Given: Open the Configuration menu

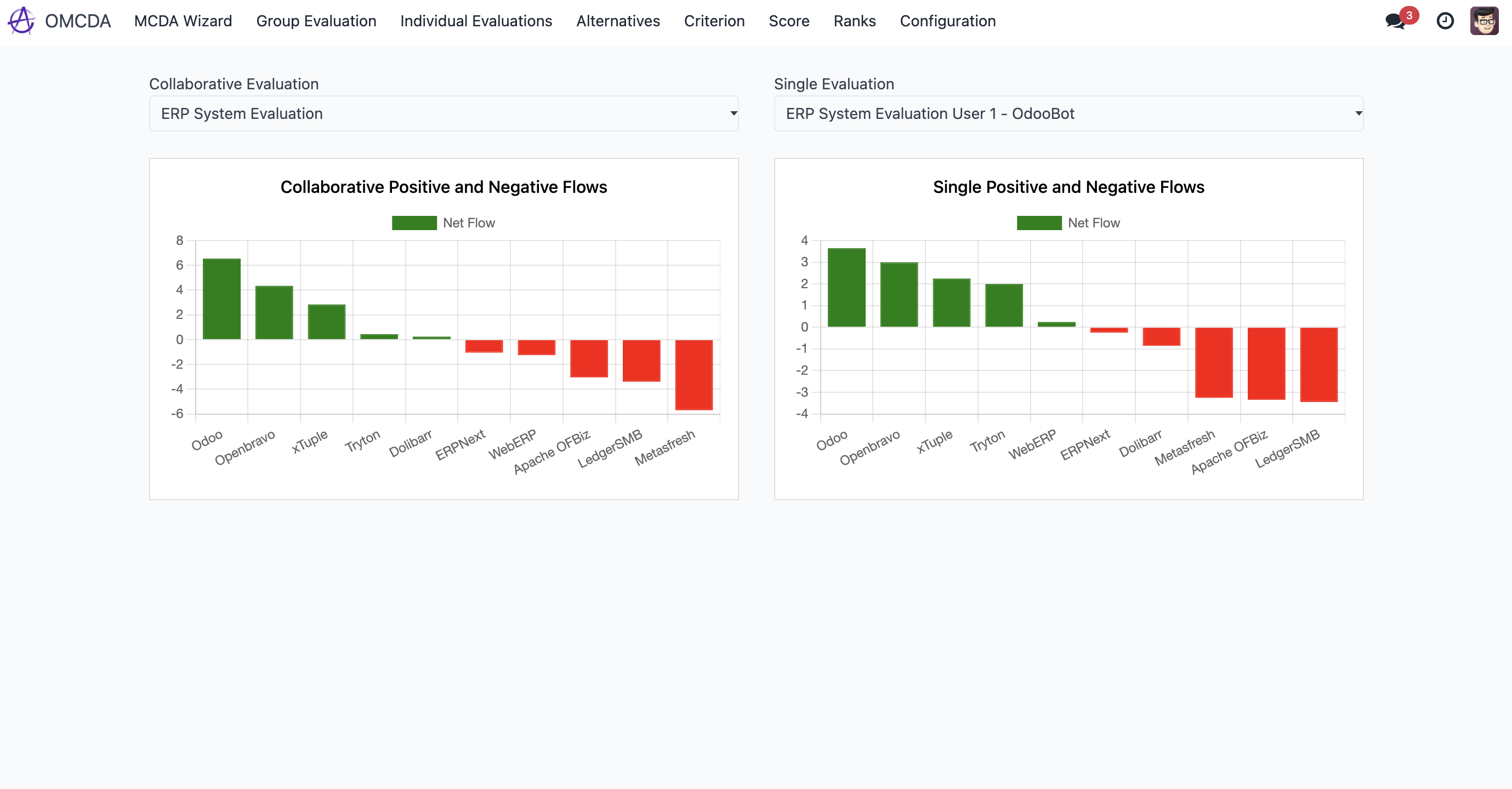Looking at the screenshot, I should click(x=947, y=21).
